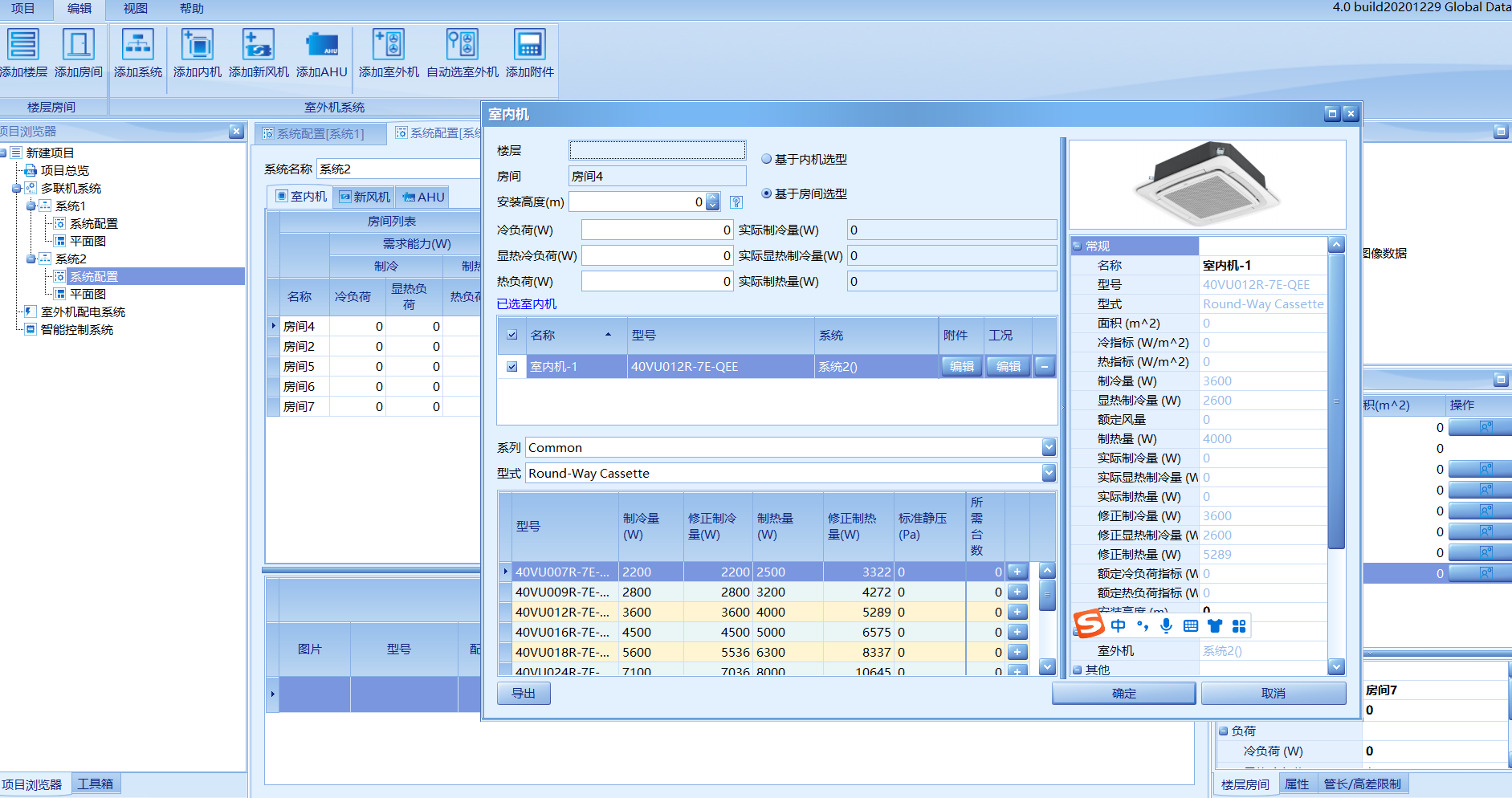Open the 系列 Common dropdown
Image resolution: width=1512 pixels, height=798 pixels.
tap(1049, 447)
